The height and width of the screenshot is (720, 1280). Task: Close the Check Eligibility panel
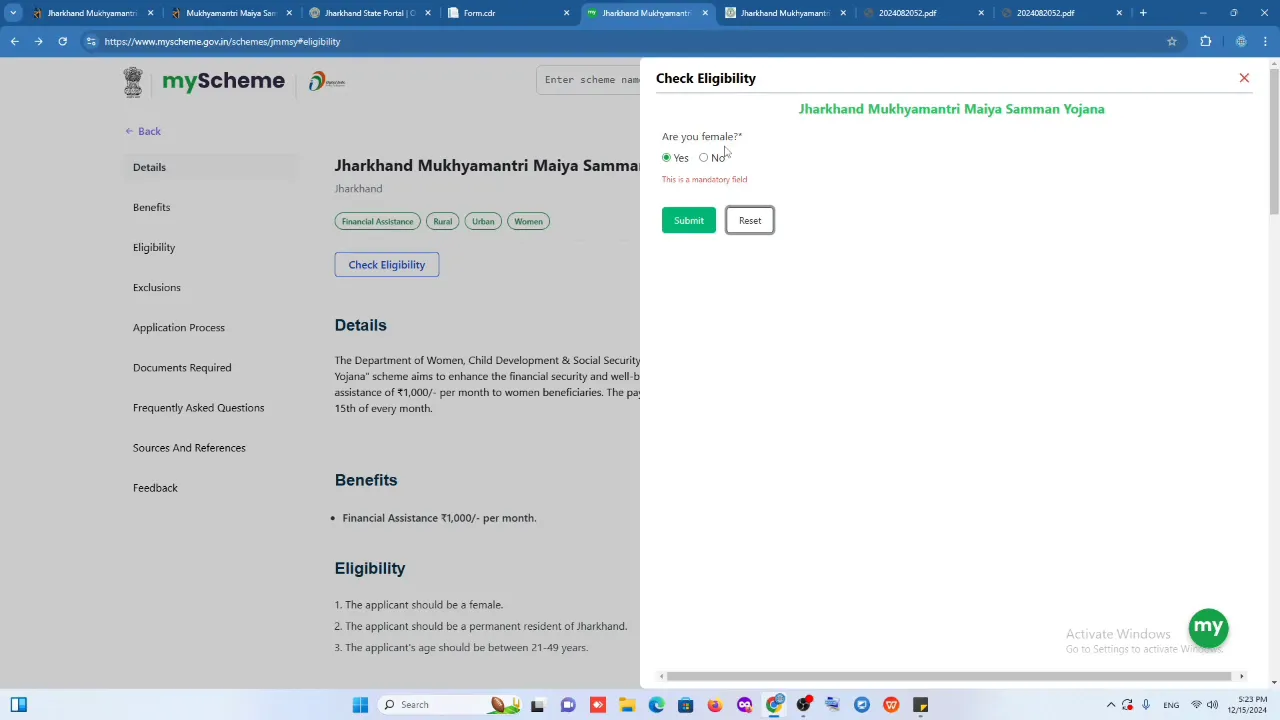click(x=1244, y=78)
